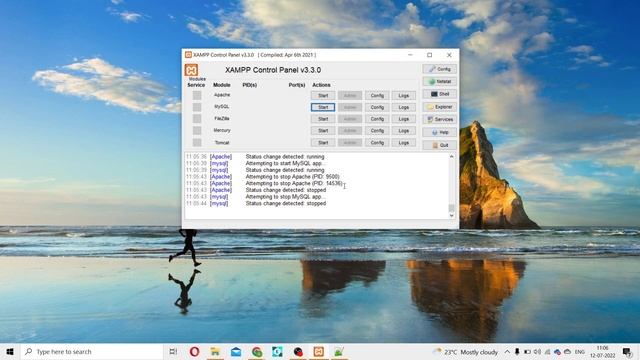Quit the XAMPP Control Panel
This screenshot has height=360, width=640.
440,145
